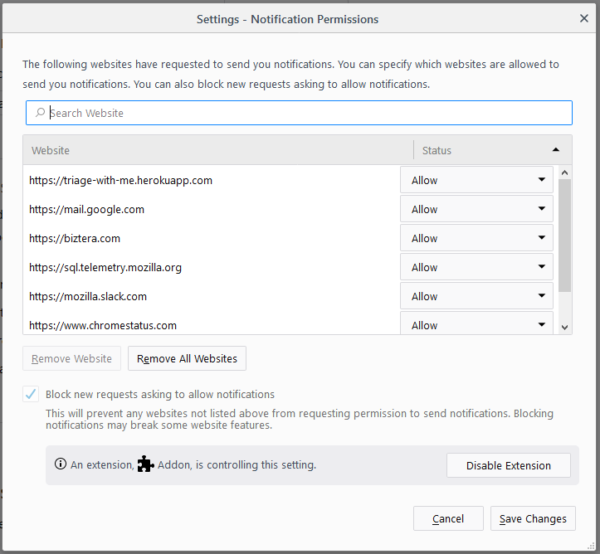Expand status dropdown for mozilla.slack.com
The width and height of the screenshot is (600, 554).
click(x=476, y=296)
